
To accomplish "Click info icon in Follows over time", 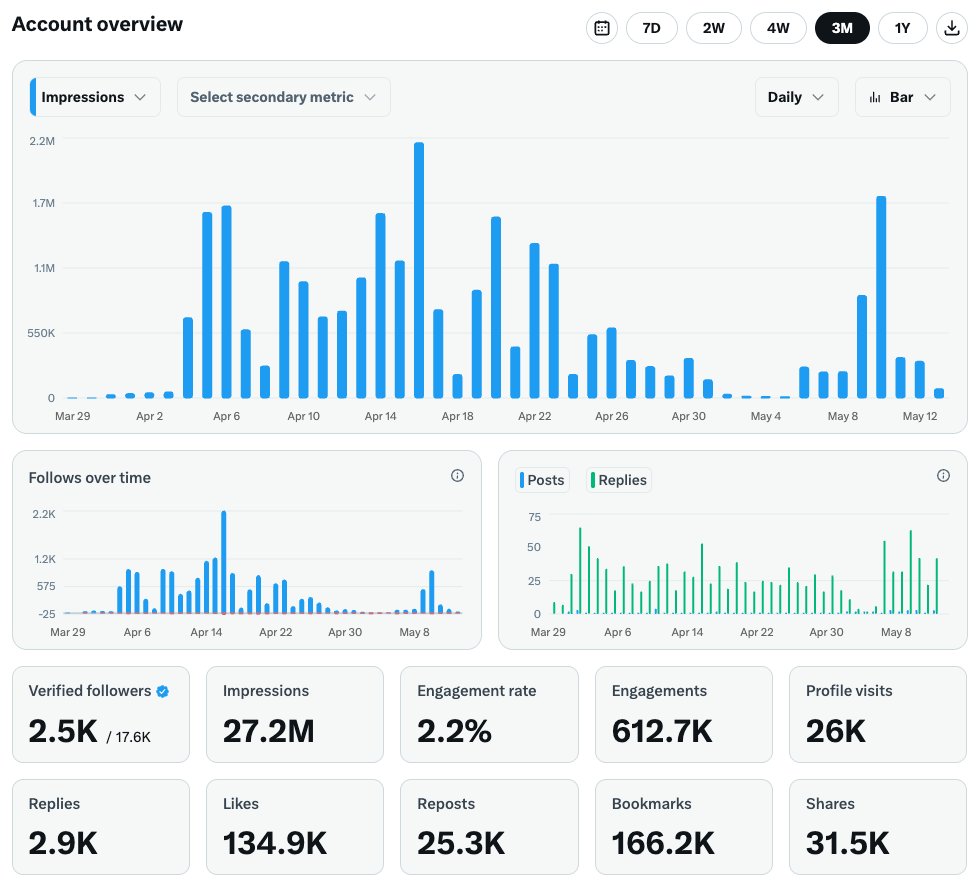I will [x=457, y=476].
